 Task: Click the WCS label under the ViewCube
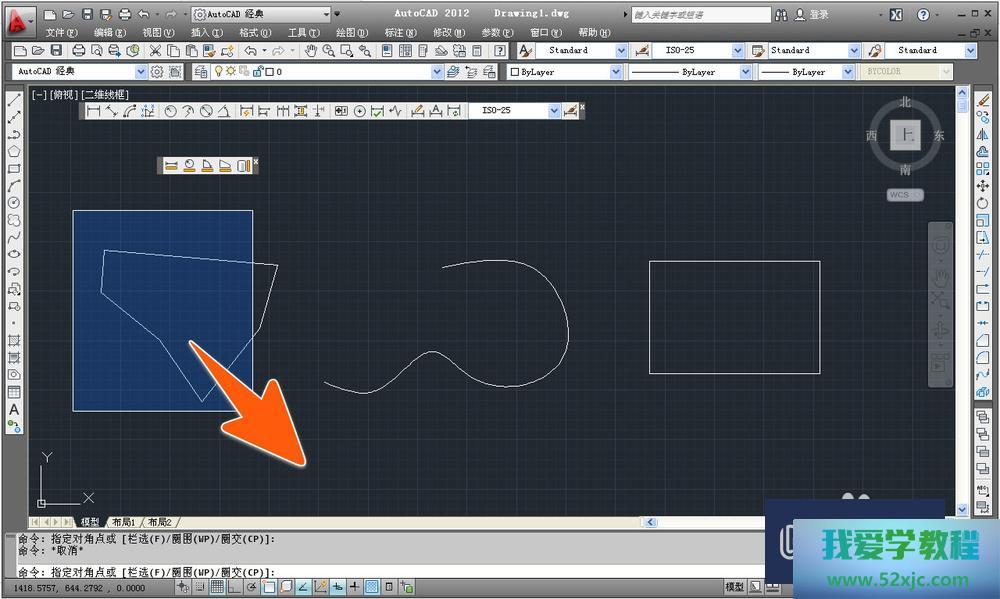903,195
